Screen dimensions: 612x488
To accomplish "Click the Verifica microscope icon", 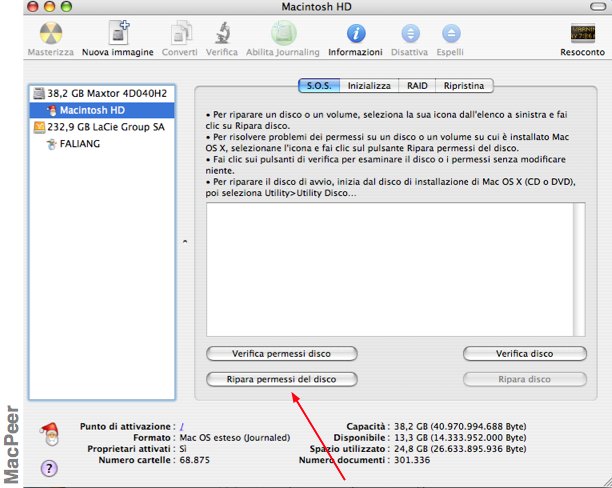I will (222, 33).
